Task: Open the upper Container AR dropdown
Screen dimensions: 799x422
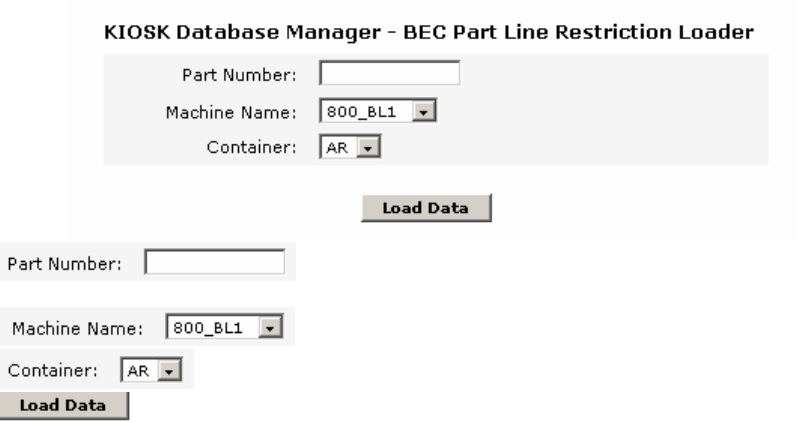Action: [342, 148]
